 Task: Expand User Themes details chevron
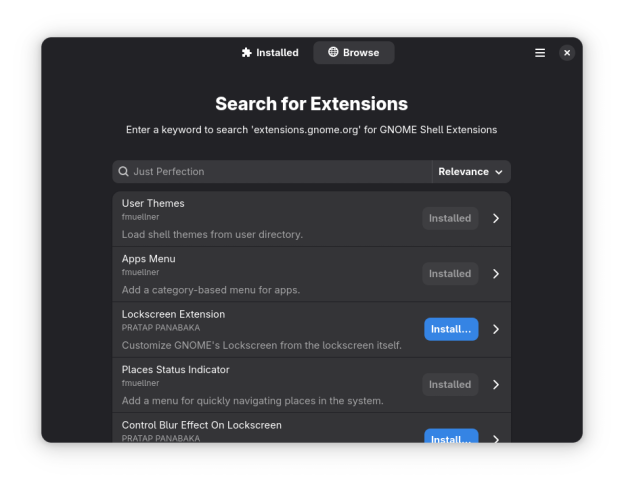click(496, 218)
